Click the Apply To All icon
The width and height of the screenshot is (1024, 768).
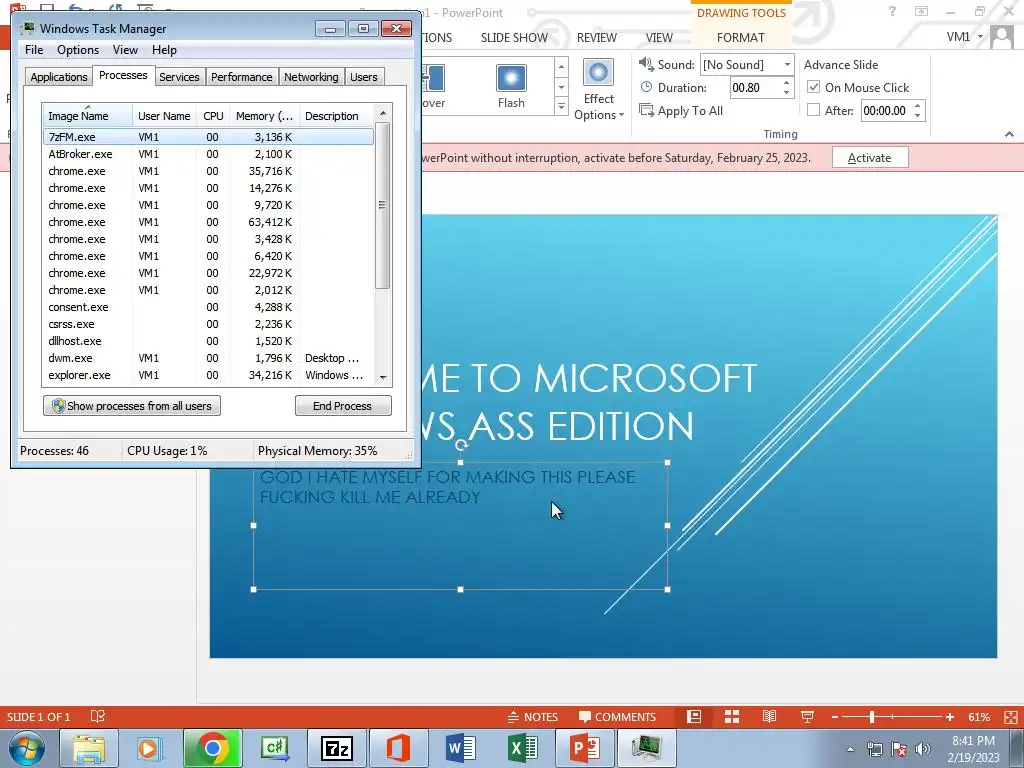coord(646,110)
